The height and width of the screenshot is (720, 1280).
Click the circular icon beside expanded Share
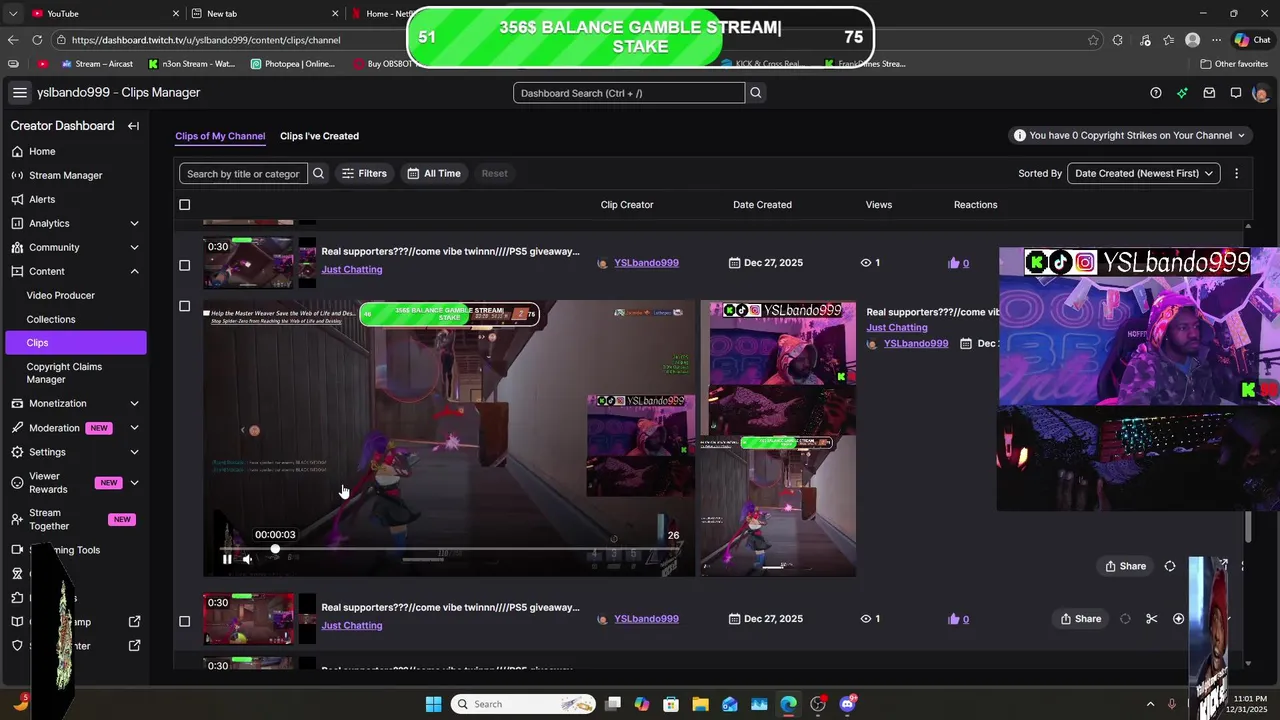(1170, 566)
